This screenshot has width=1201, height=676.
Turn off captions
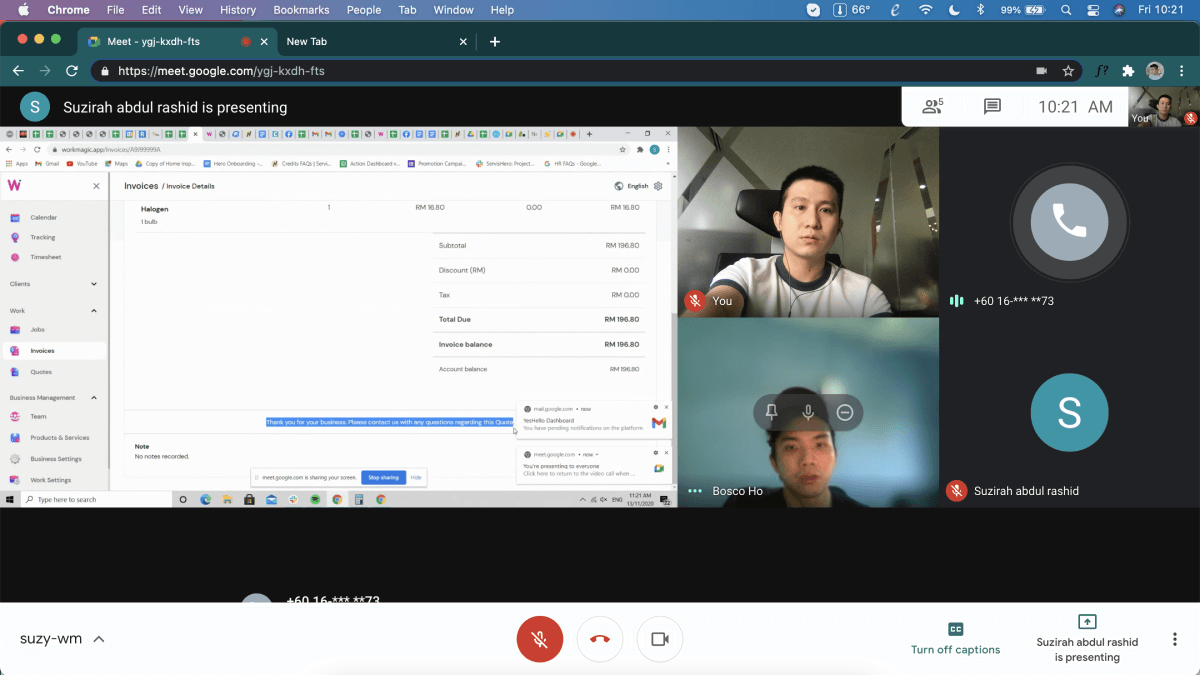pyautogui.click(x=954, y=639)
